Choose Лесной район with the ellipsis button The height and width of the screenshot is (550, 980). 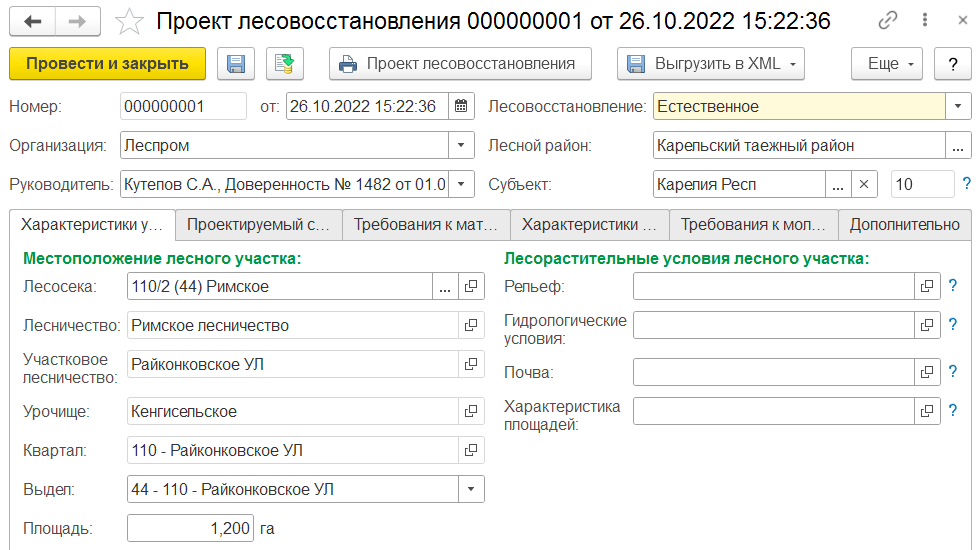[x=958, y=146]
